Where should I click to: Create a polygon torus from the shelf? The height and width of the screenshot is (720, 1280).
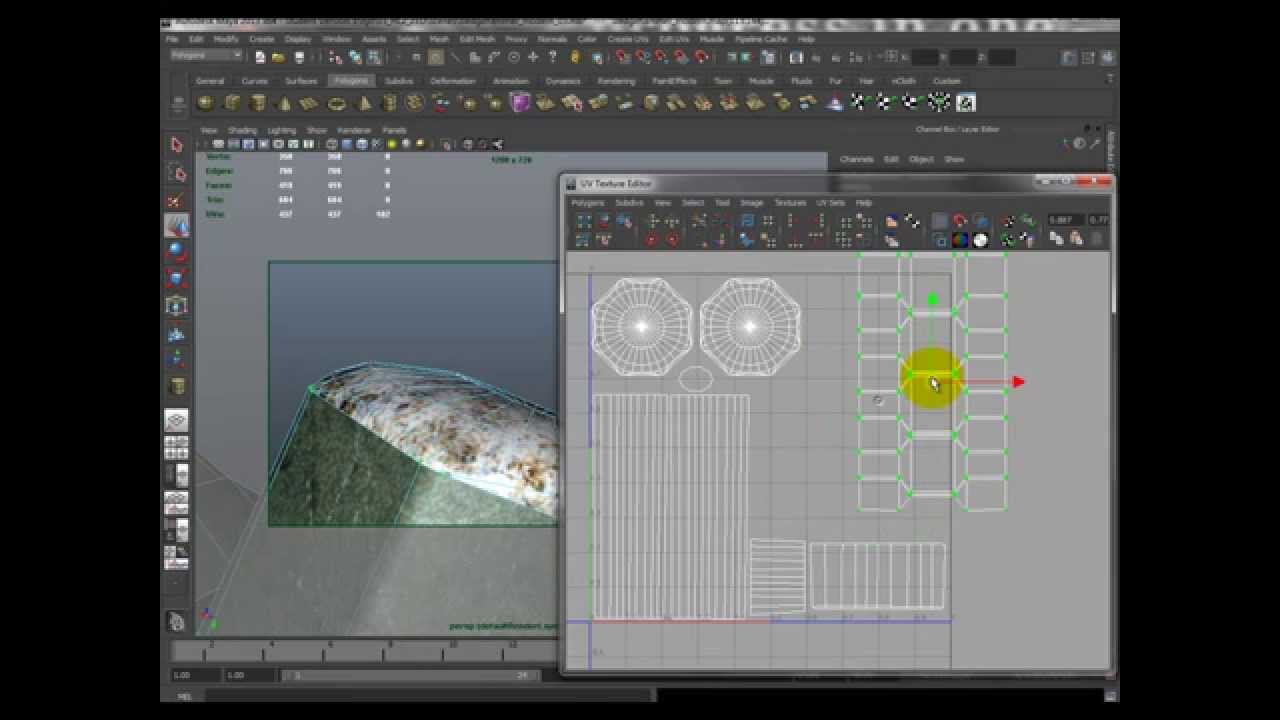(x=336, y=102)
